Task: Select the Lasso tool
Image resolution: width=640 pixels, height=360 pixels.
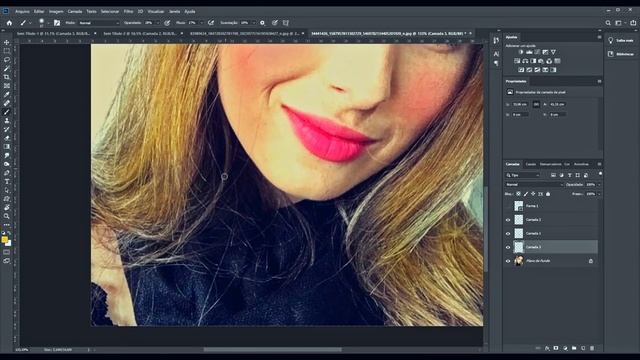Action: (x=7, y=60)
